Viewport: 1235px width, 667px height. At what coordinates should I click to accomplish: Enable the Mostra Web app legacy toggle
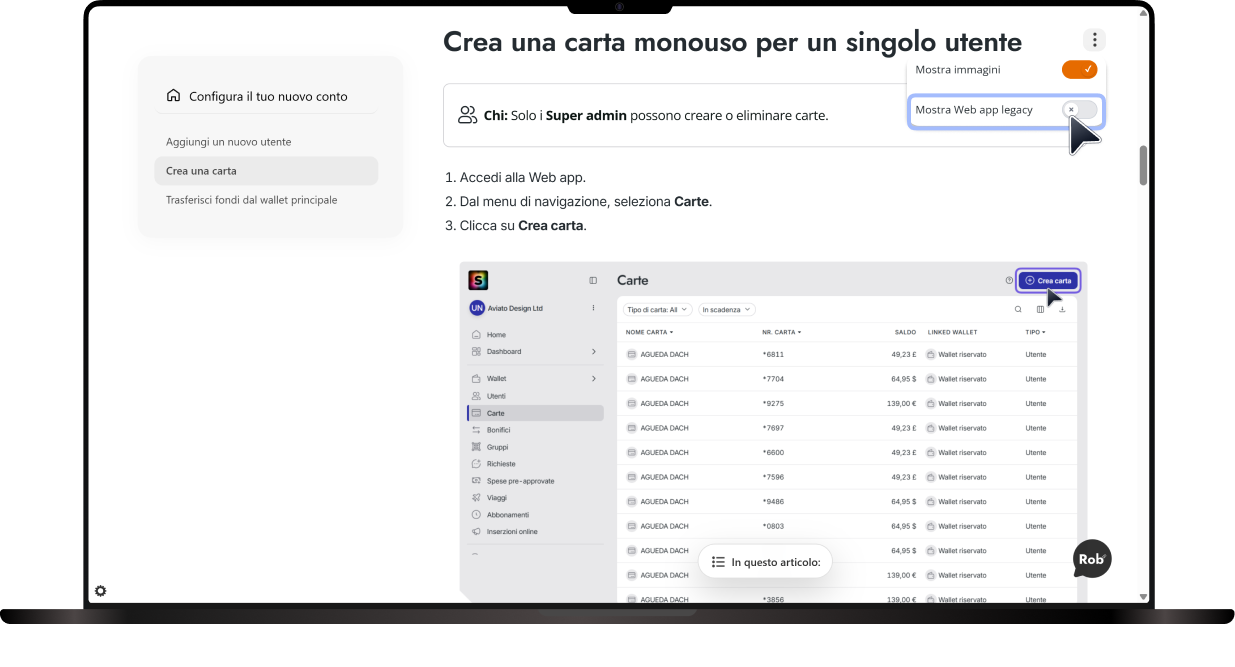[1079, 109]
